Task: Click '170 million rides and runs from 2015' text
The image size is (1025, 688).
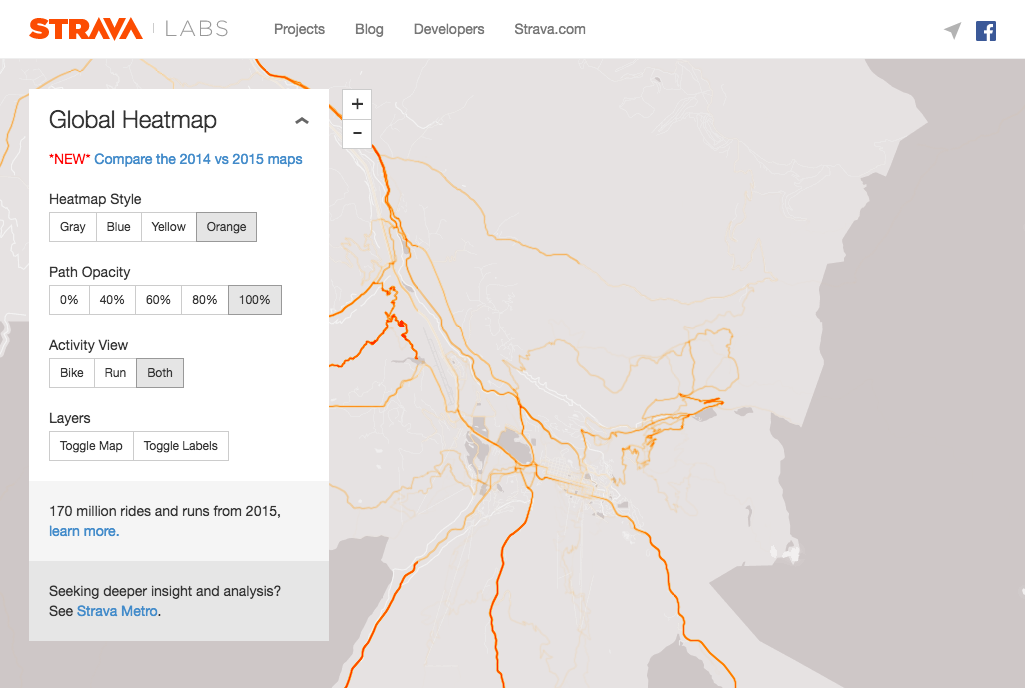Action: [x=165, y=511]
